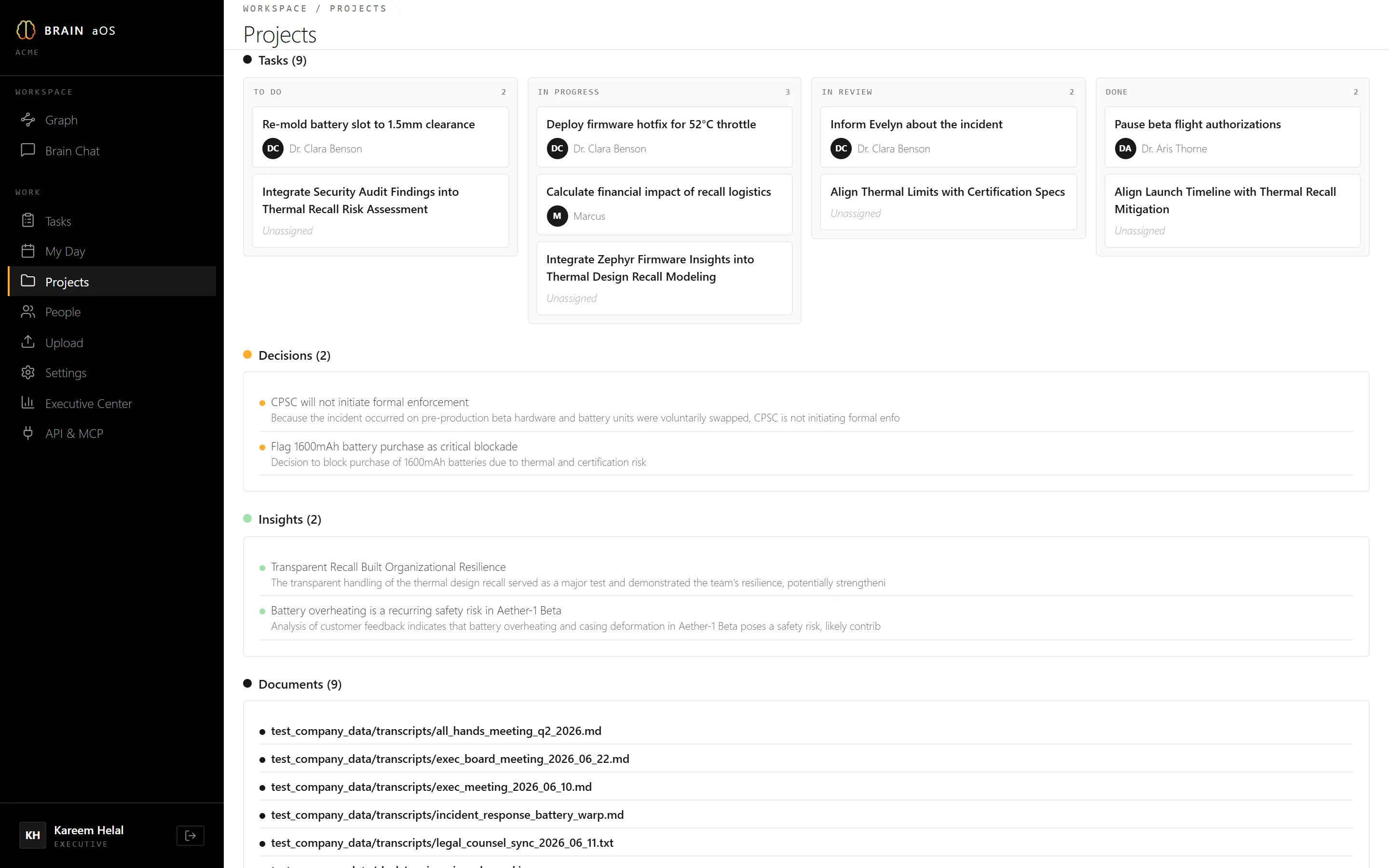This screenshot has width=1389, height=868.
Task: Click the Upload arrow icon
Action: coord(27,342)
